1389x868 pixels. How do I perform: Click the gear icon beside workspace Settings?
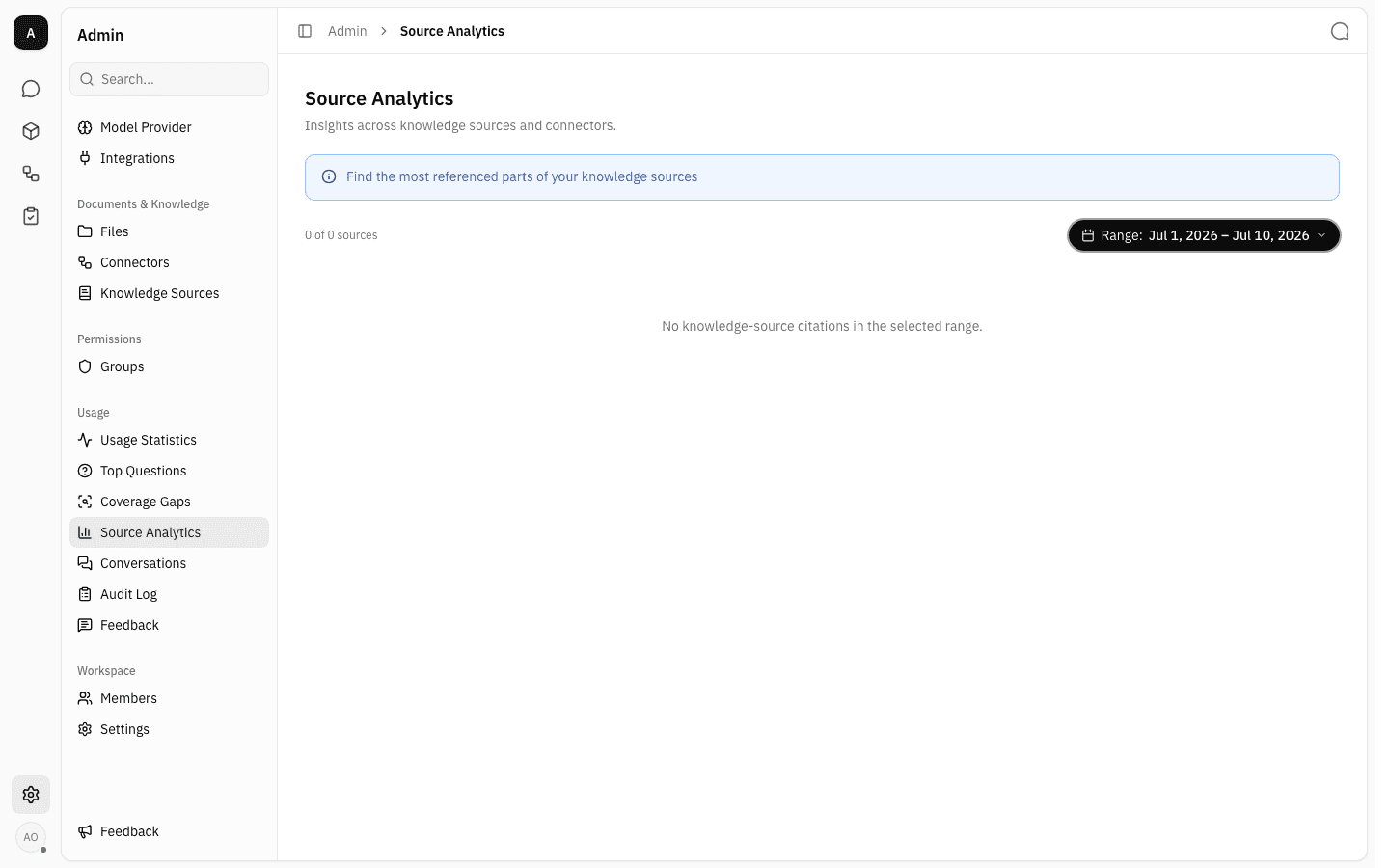click(85, 729)
